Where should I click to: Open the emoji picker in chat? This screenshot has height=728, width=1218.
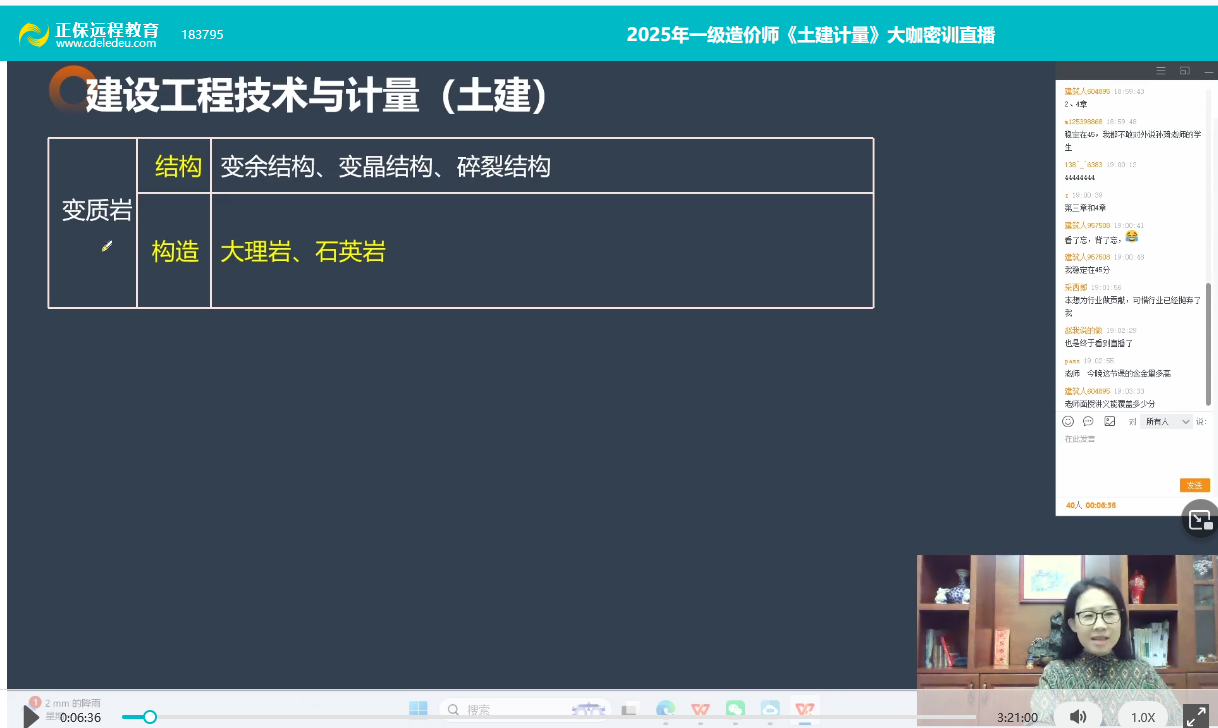coord(1068,422)
